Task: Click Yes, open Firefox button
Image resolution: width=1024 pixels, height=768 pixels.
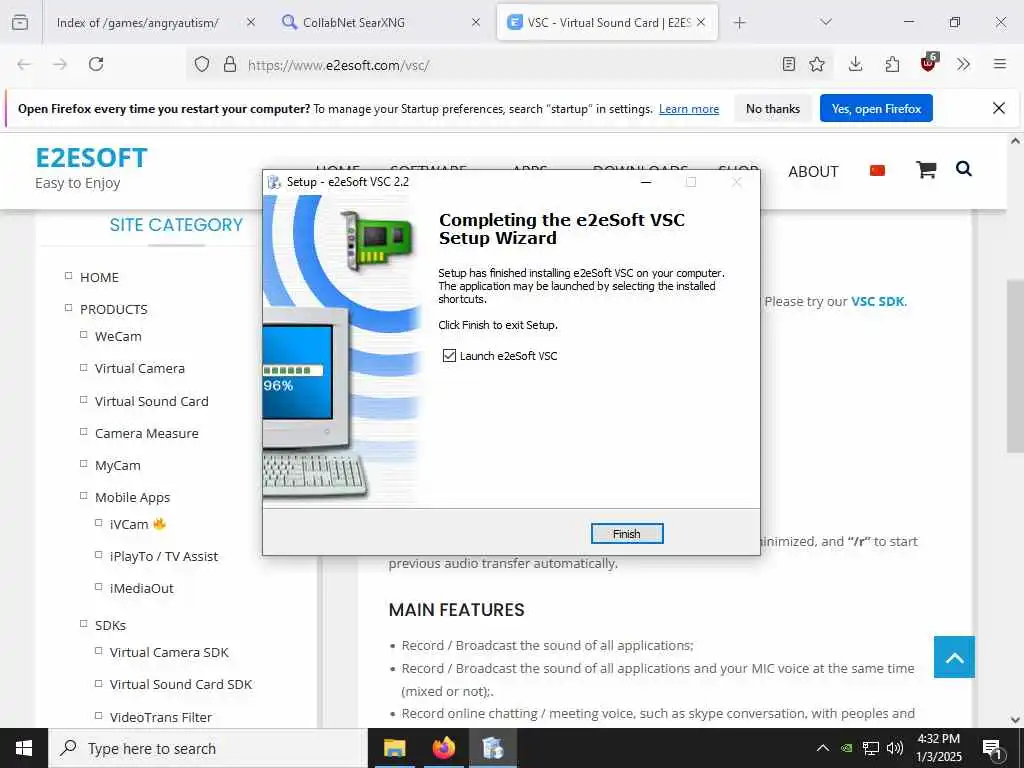Action: [x=876, y=108]
